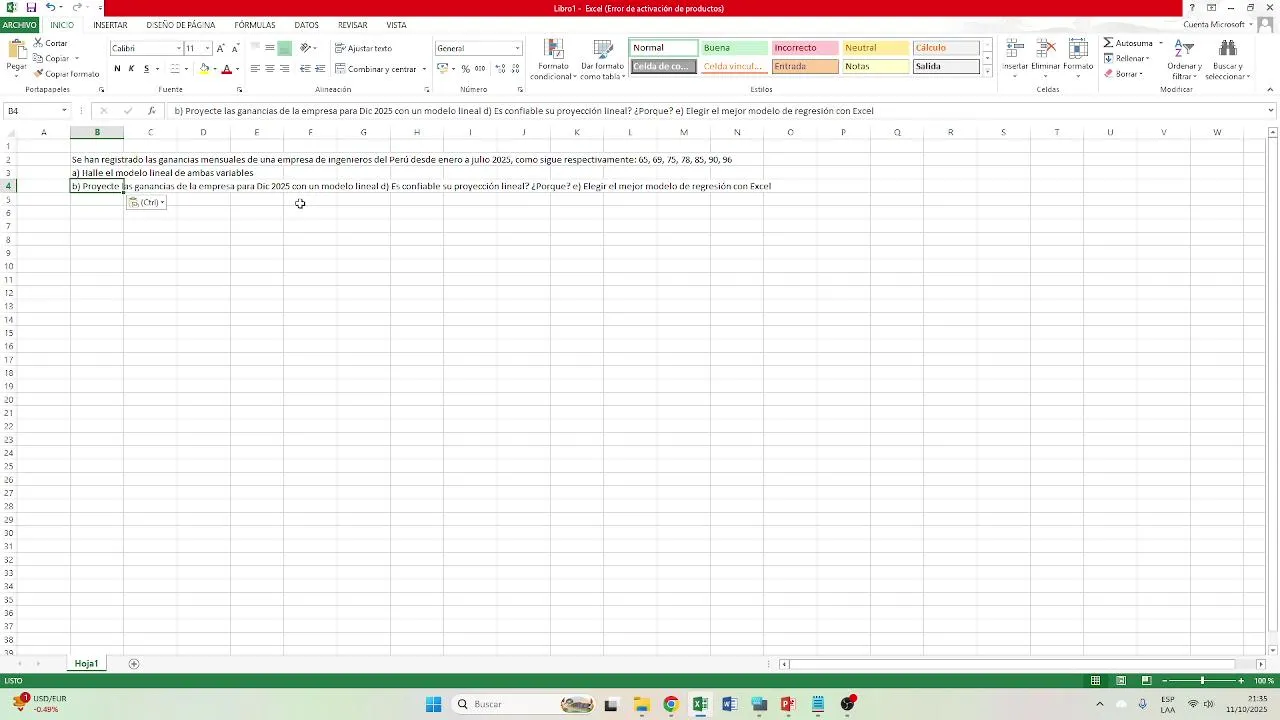Screen dimensions: 1280x720
Task: Toggle bold (N) formatting
Action: [x=117, y=69]
